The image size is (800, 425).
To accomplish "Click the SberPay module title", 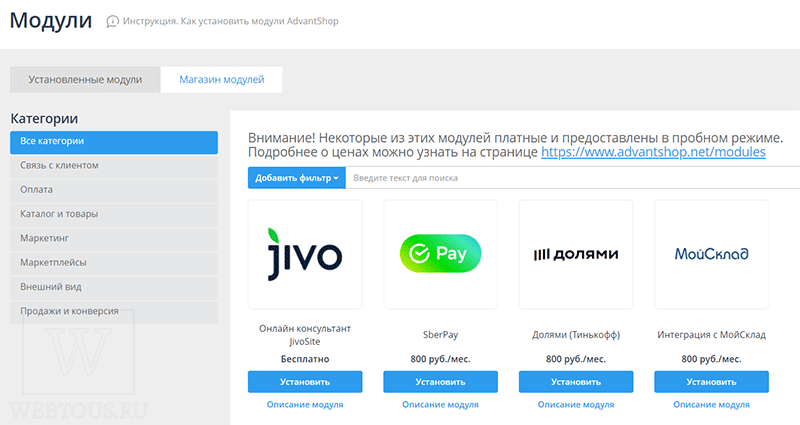I will pyautogui.click(x=440, y=335).
